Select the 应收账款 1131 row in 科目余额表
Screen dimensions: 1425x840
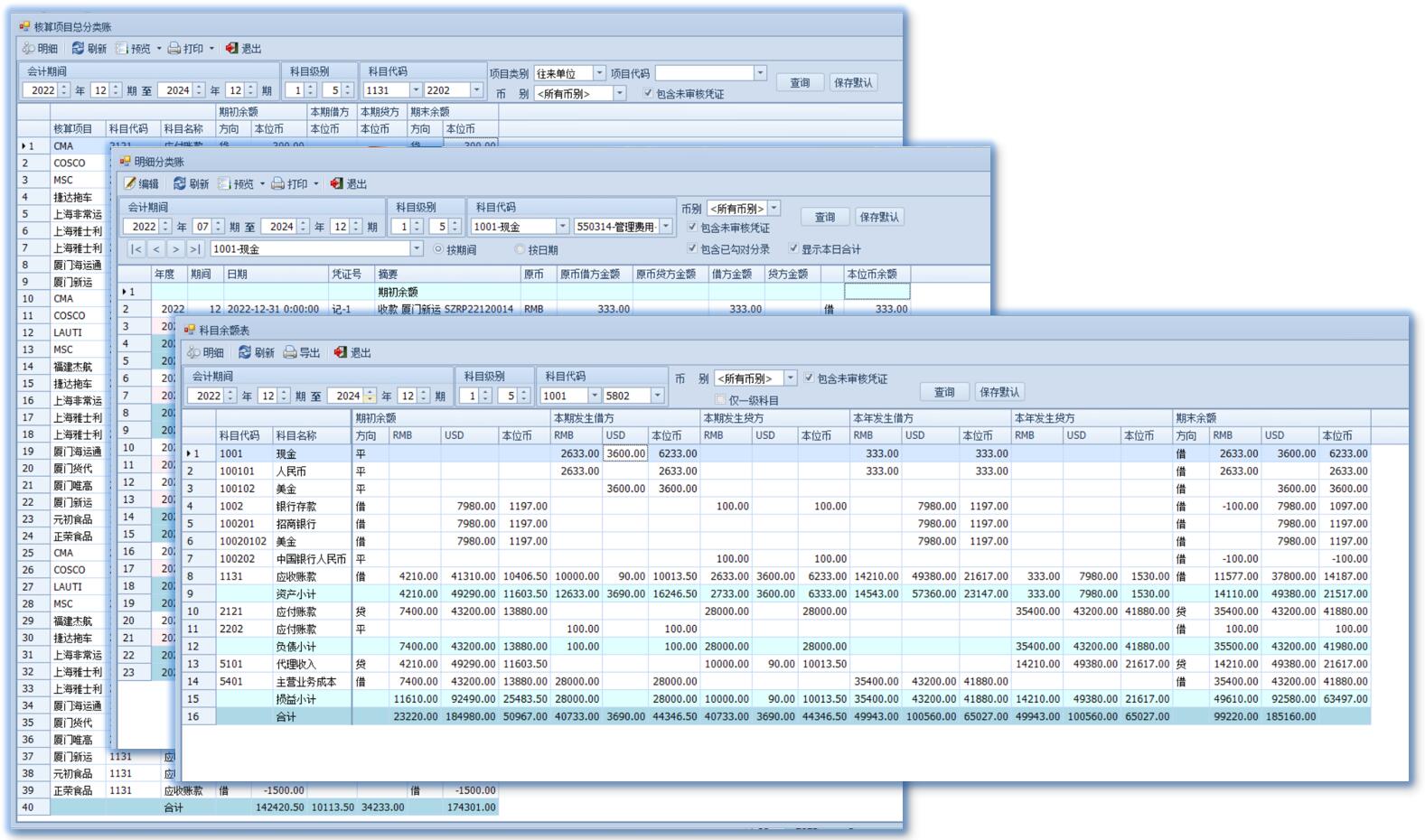[x=295, y=576]
